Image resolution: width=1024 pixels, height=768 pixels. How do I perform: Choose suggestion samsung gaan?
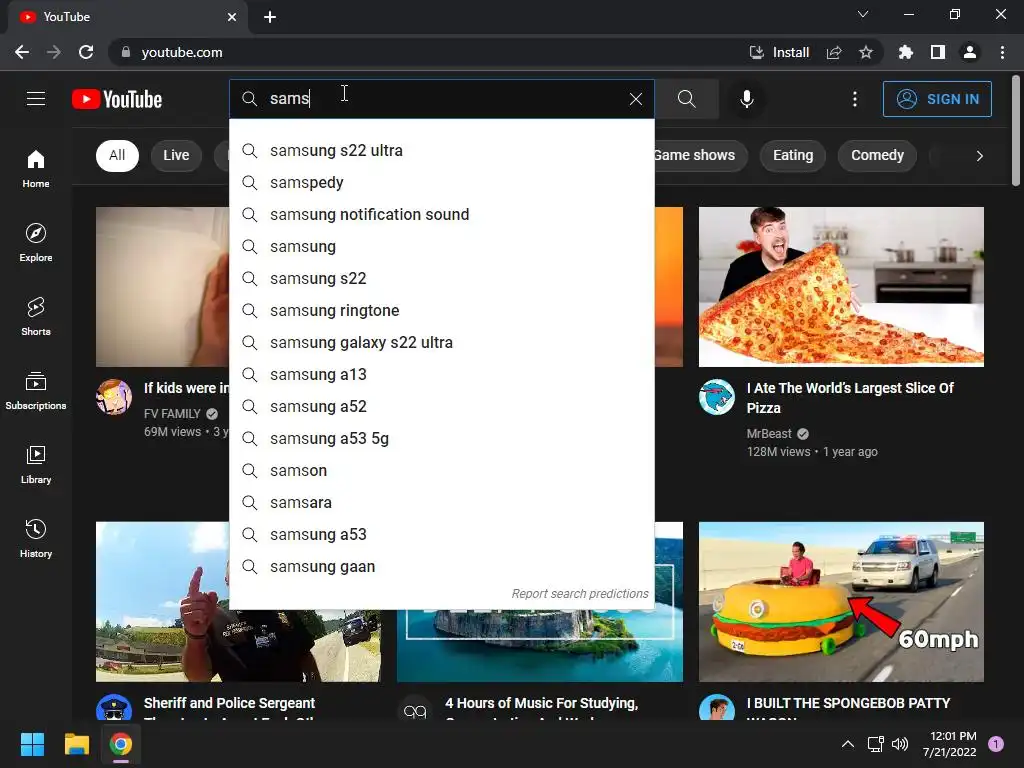click(x=441, y=566)
